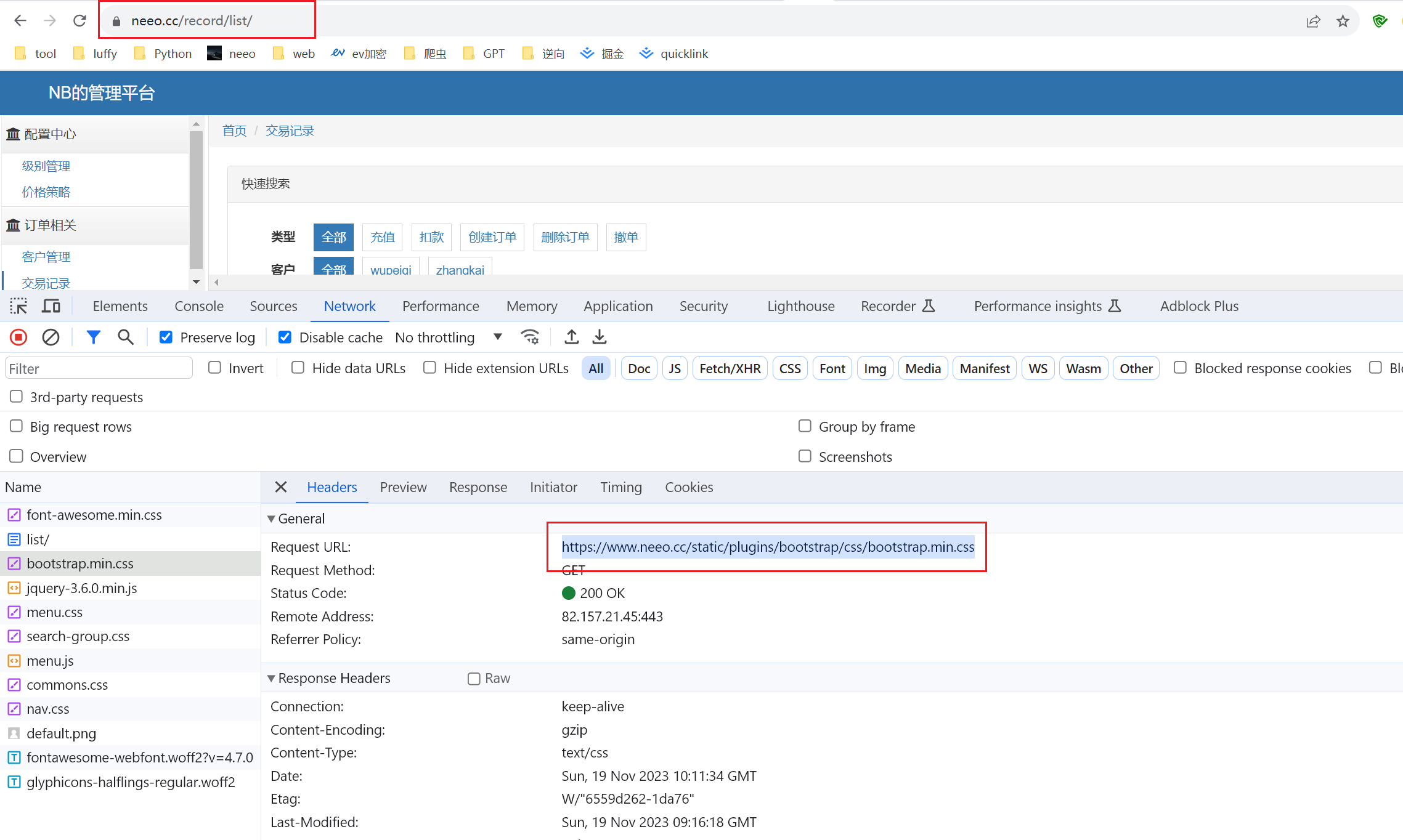Open the 级别管理 sidebar link

(46, 166)
